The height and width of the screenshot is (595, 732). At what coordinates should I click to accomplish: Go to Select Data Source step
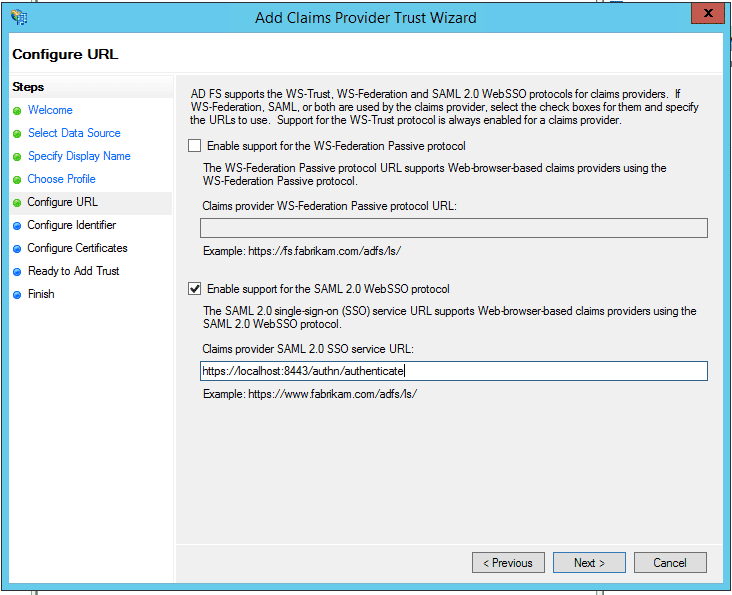(74, 133)
